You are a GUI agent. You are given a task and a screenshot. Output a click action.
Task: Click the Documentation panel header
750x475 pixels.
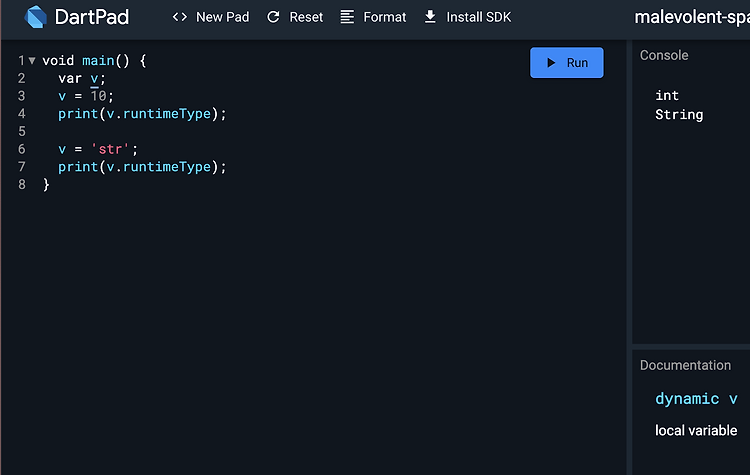[x=685, y=365]
